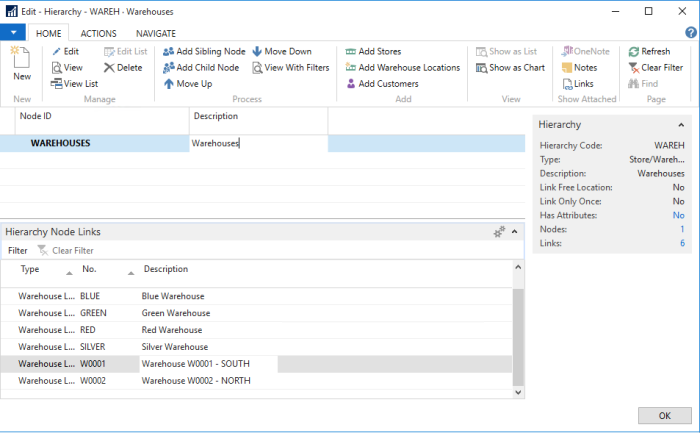The width and height of the screenshot is (700, 433).
Task: Switch to the NAVIGATE tab
Action: point(155,33)
